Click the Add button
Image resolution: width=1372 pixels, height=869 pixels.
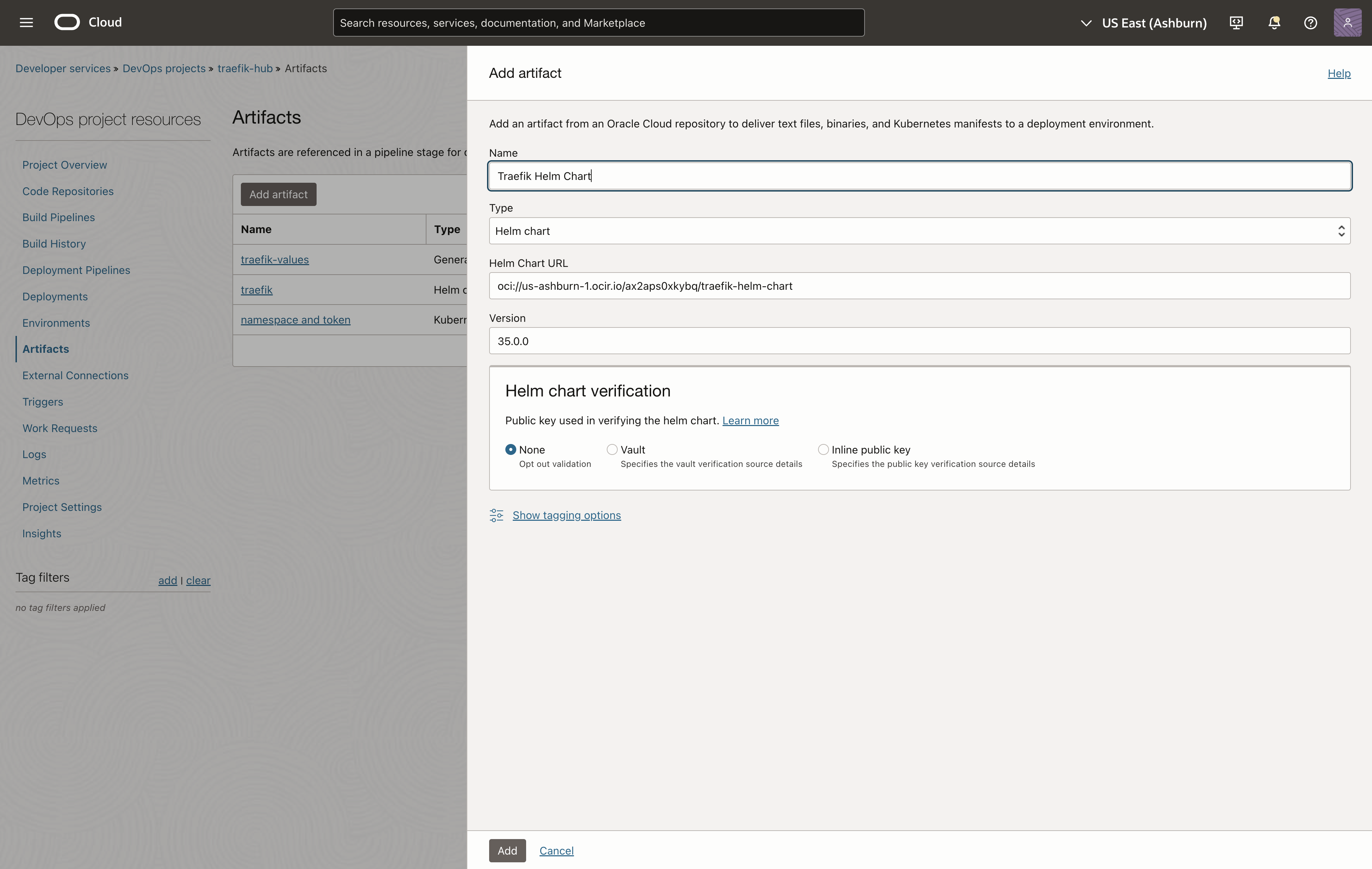(507, 850)
